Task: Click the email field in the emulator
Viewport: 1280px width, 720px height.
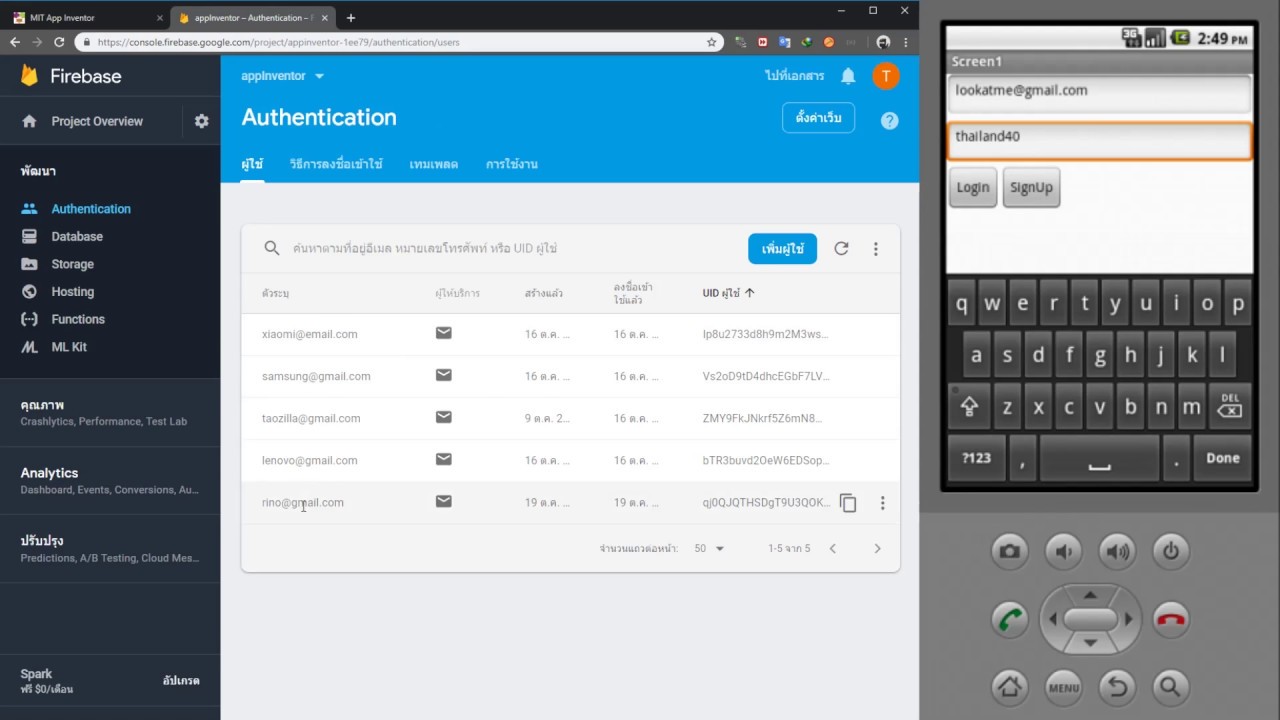Action: click(1099, 93)
